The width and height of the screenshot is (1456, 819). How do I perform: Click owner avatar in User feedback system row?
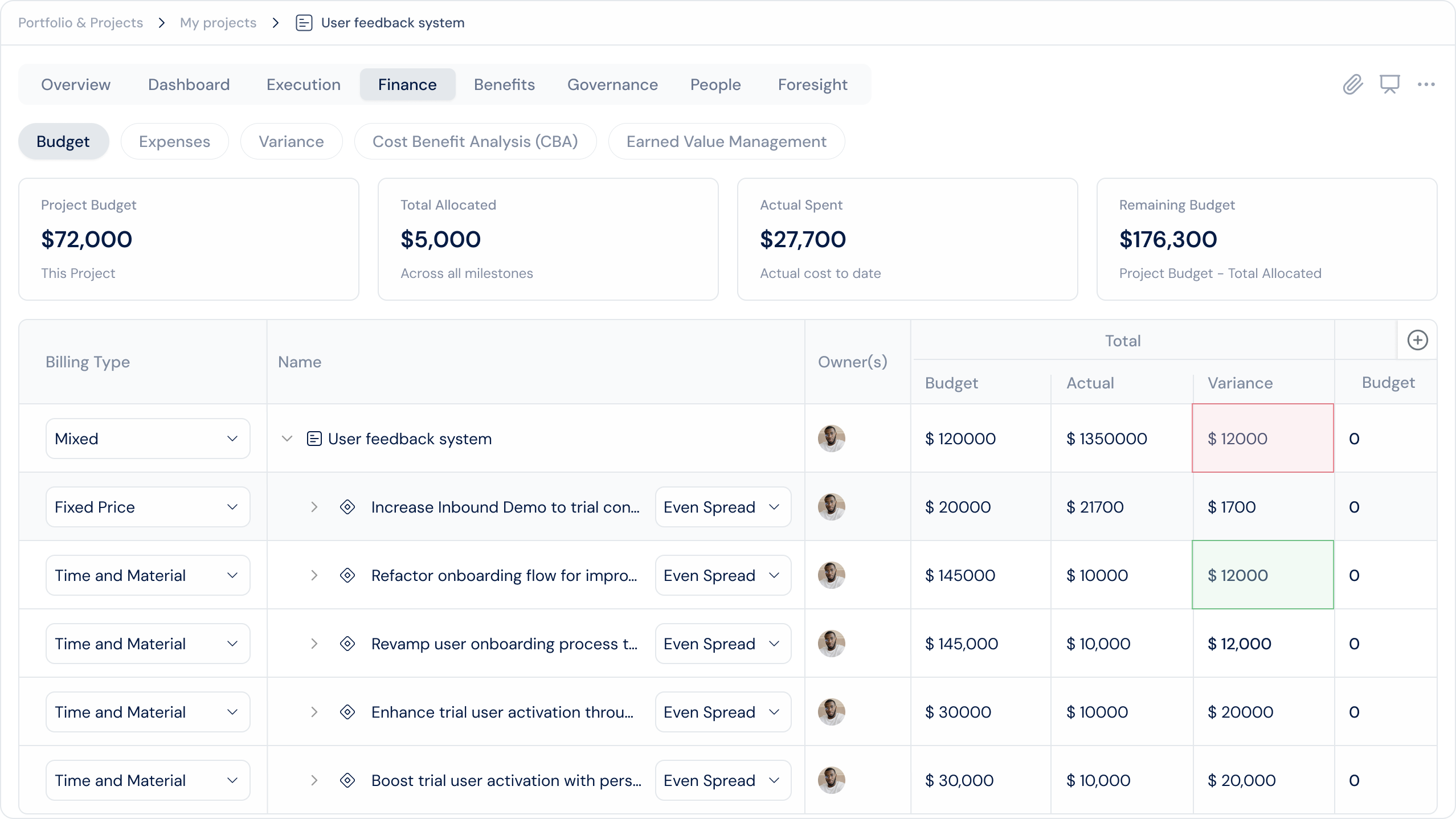(832, 439)
